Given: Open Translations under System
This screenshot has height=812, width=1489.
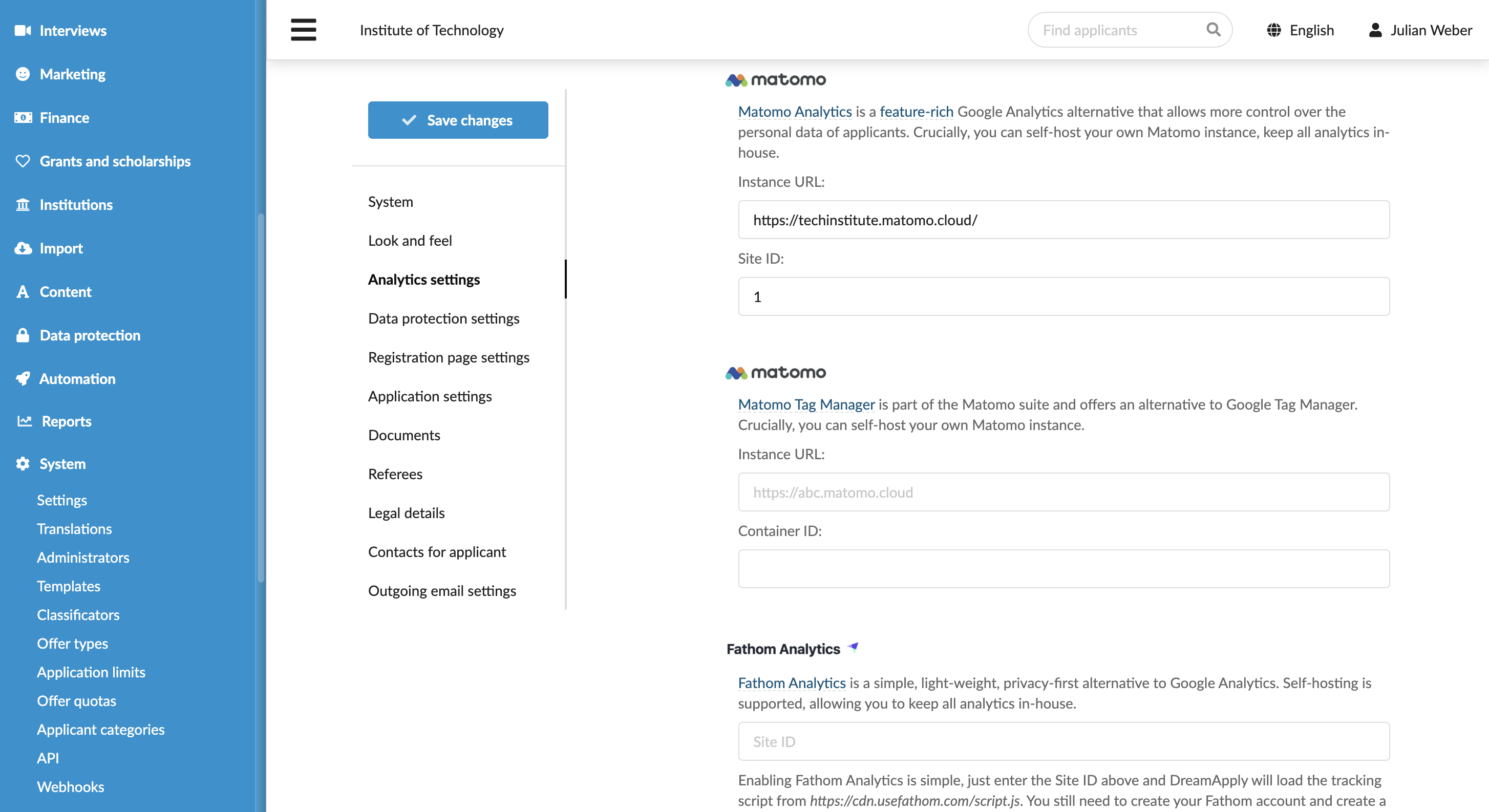Looking at the screenshot, I should point(75,529).
